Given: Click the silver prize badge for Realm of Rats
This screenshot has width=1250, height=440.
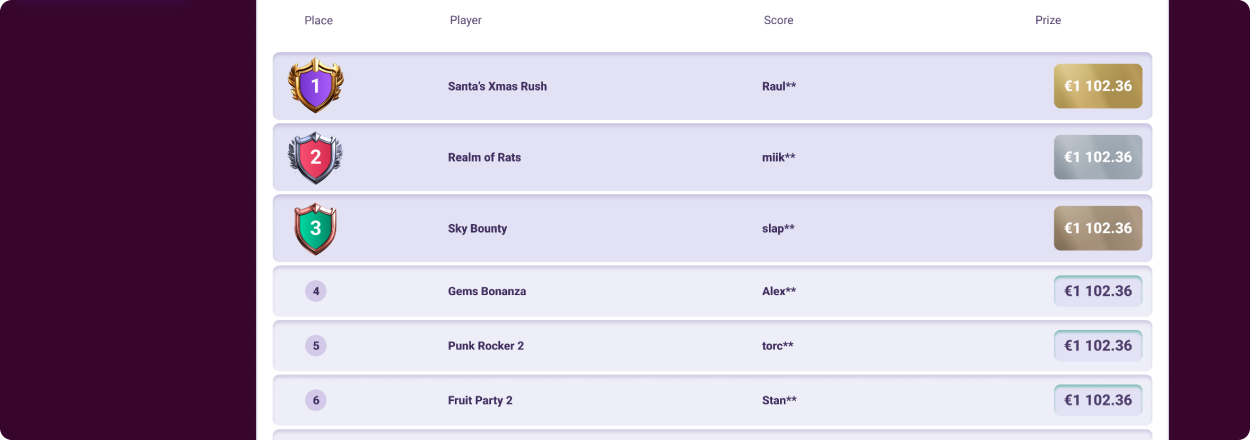Looking at the screenshot, I should pos(1098,157).
